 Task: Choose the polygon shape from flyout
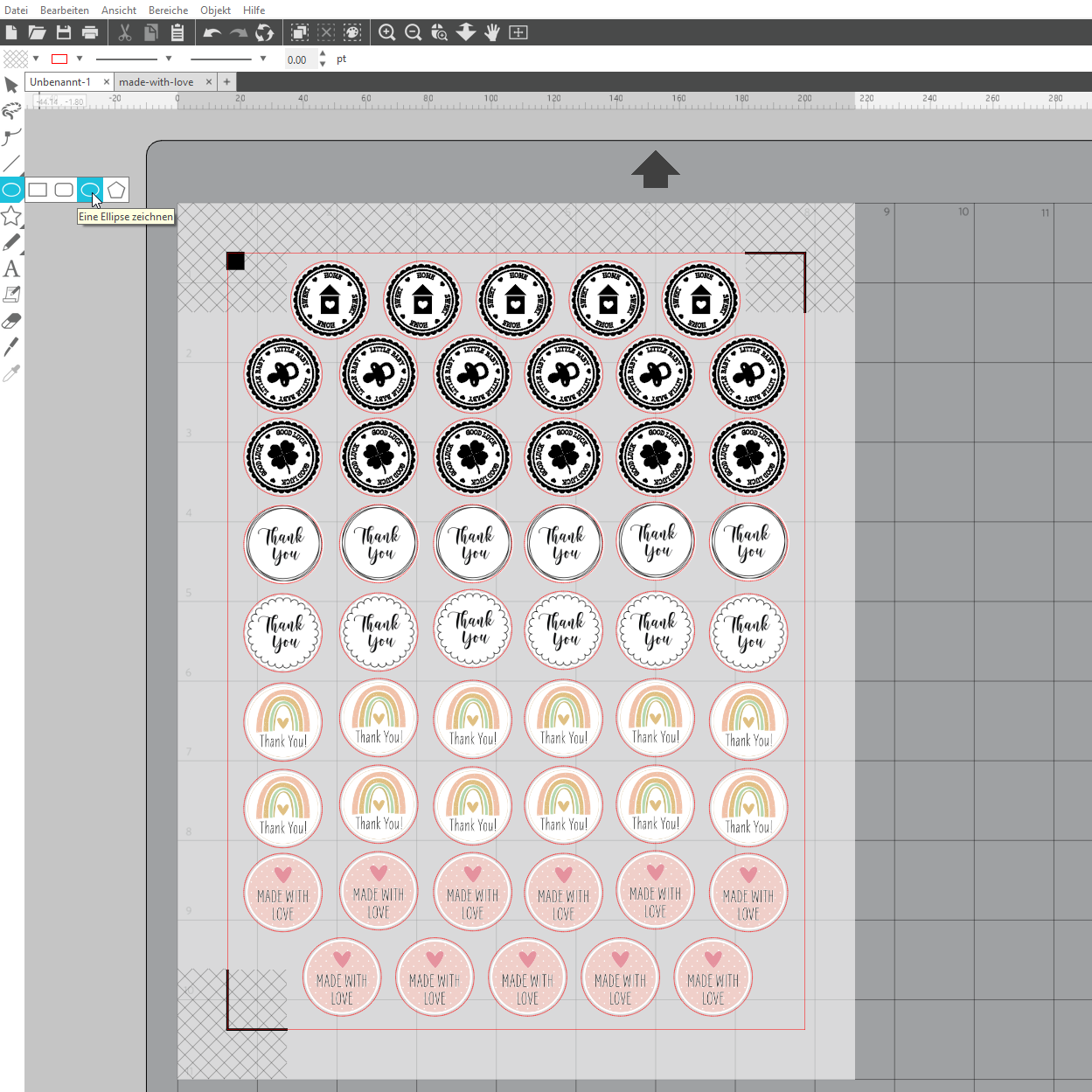click(116, 190)
